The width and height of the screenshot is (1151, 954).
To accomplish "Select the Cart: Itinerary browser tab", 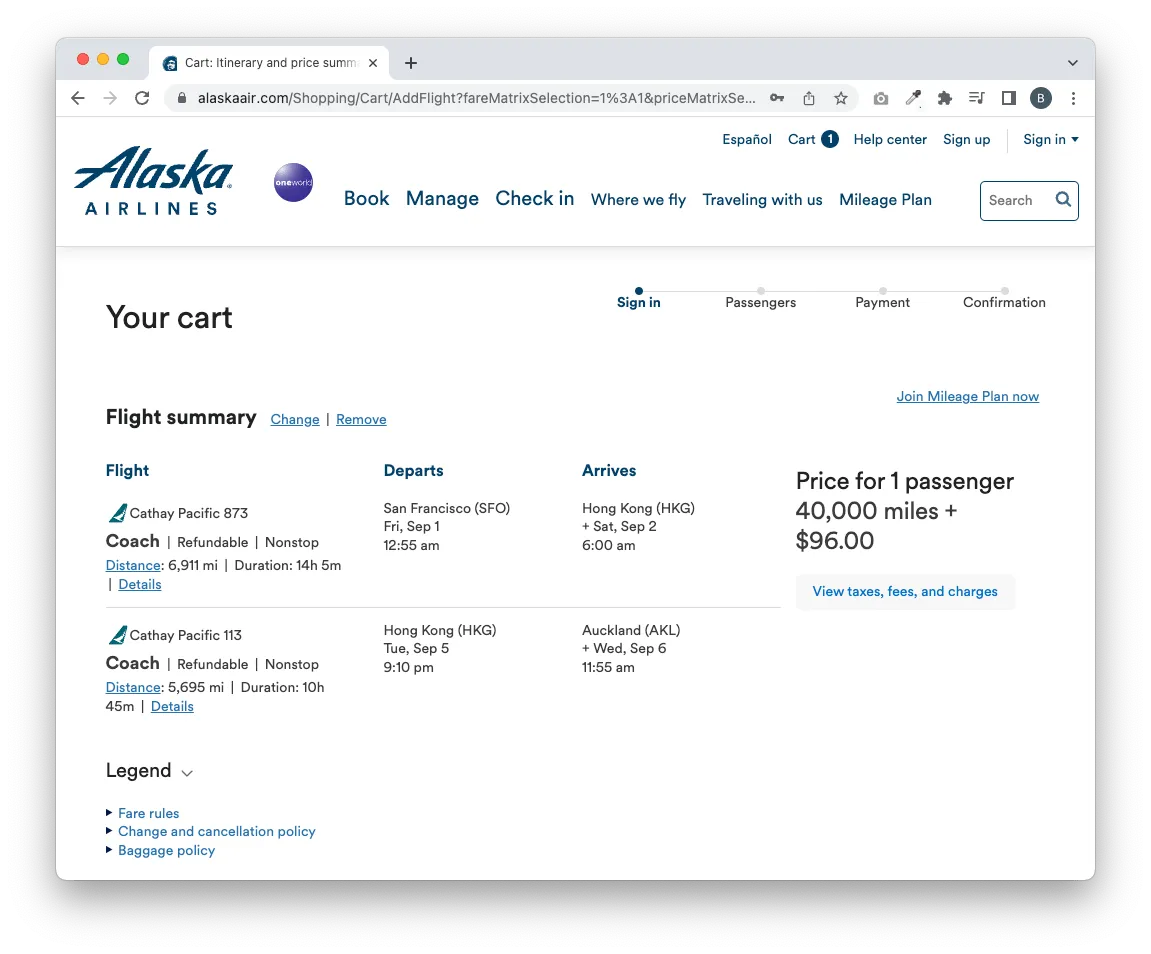I will tap(269, 63).
